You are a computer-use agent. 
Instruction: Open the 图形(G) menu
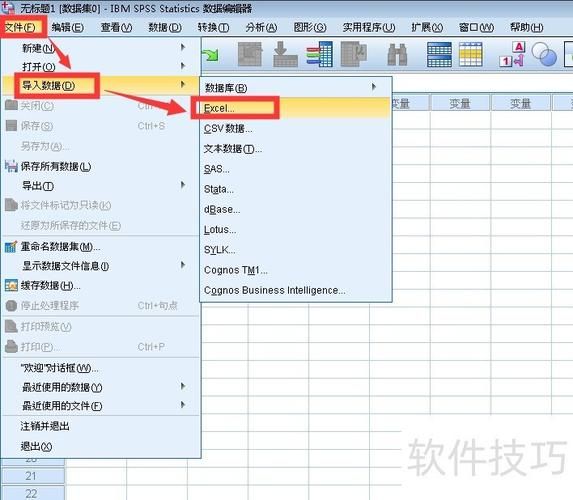click(x=310, y=27)
